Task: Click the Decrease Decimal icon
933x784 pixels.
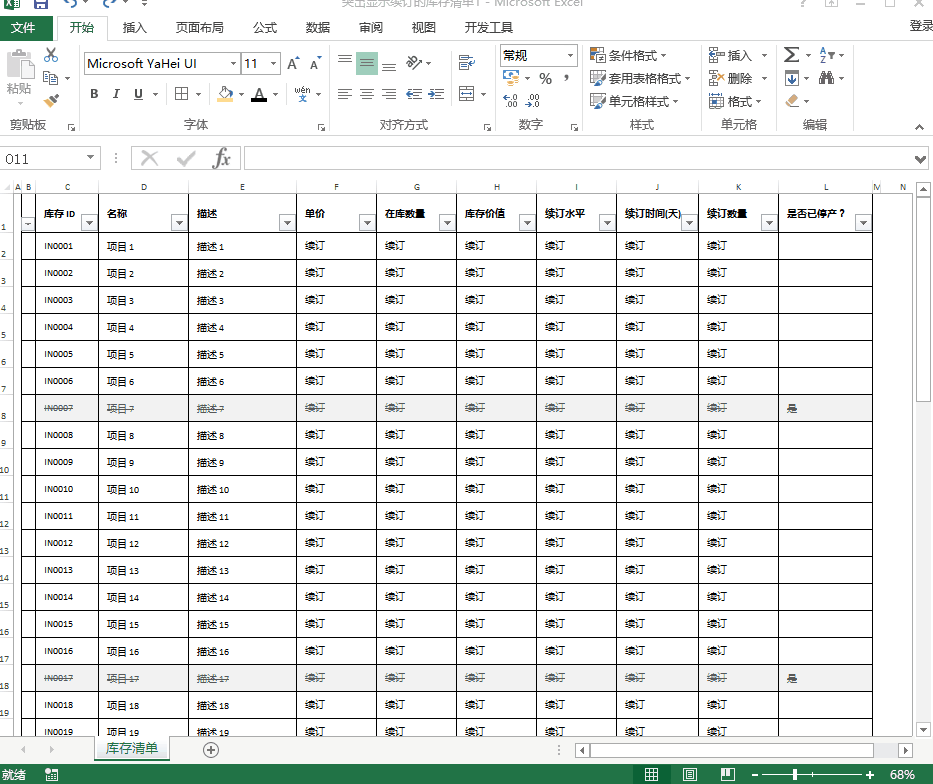Action: pyautogui.click(x=533, y=101)
